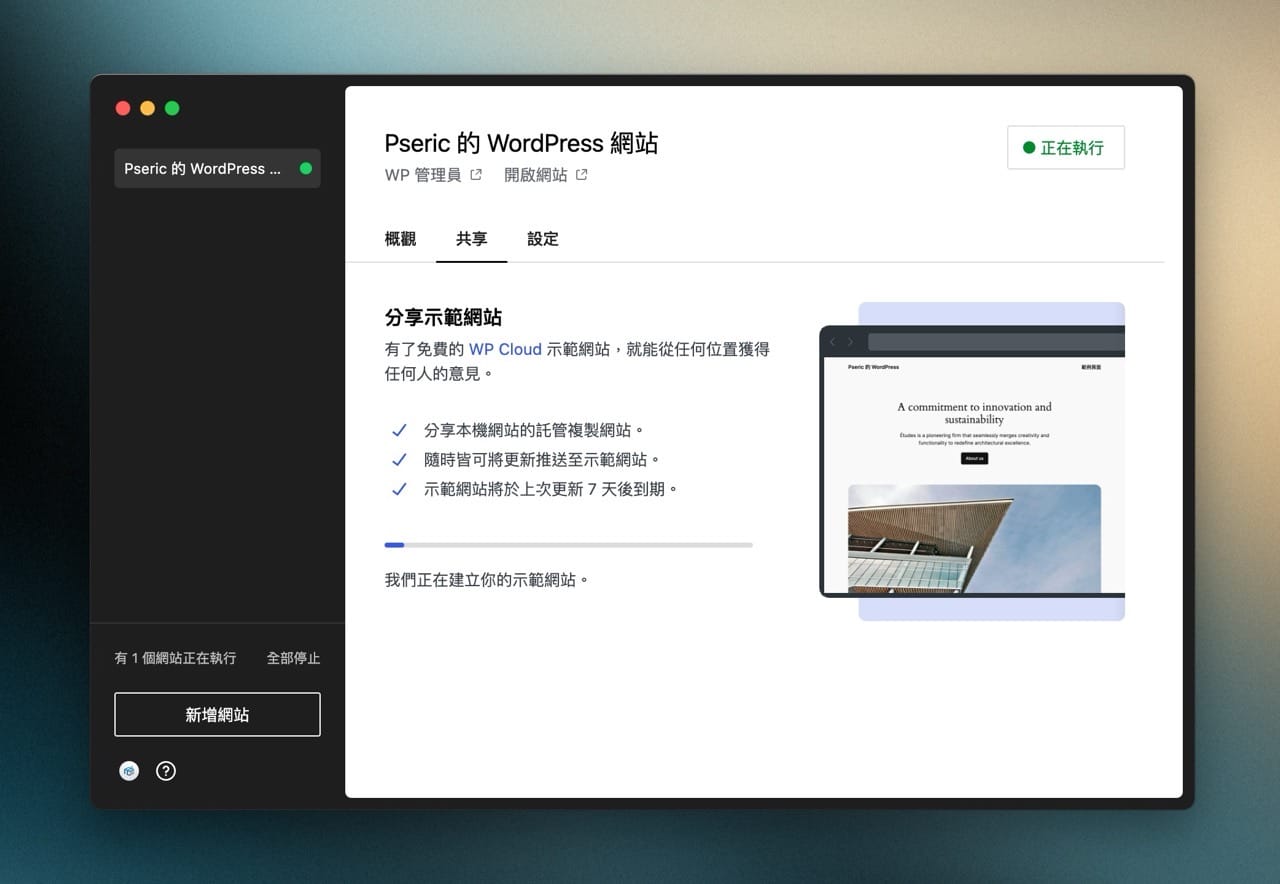
Task: Click checkmark beside 分享本機網站的託管複製網站
Action: (399, 431)
